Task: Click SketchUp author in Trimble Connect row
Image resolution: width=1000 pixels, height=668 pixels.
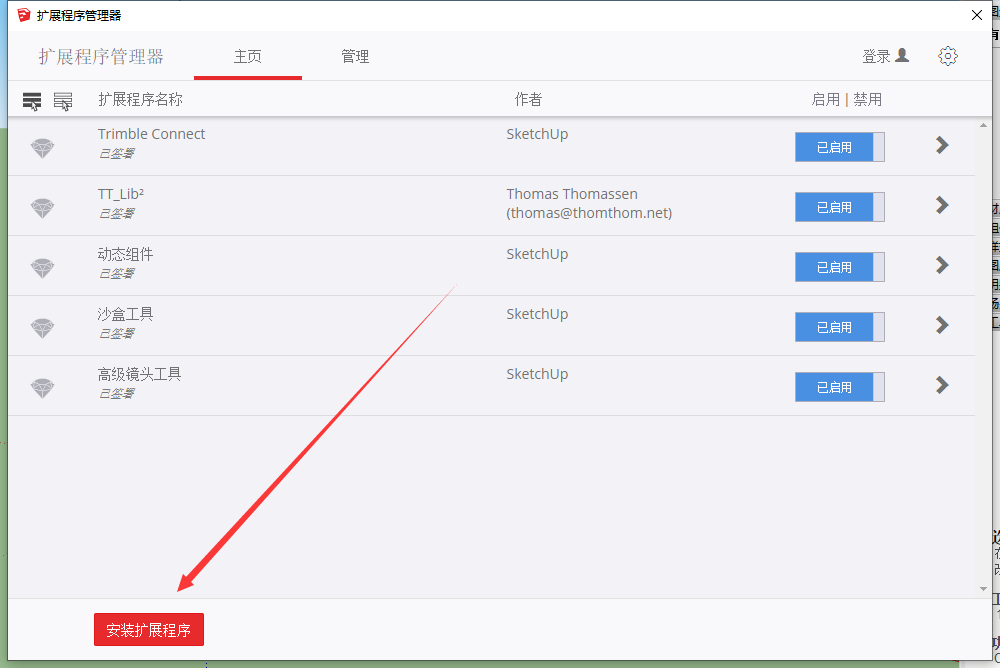Action: point(537,135)
